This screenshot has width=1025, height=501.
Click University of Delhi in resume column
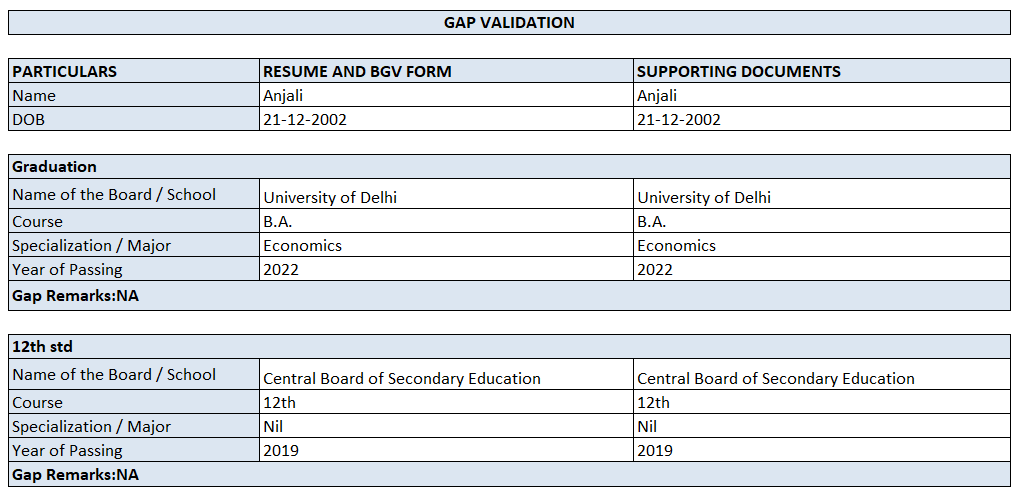point(330,197)
